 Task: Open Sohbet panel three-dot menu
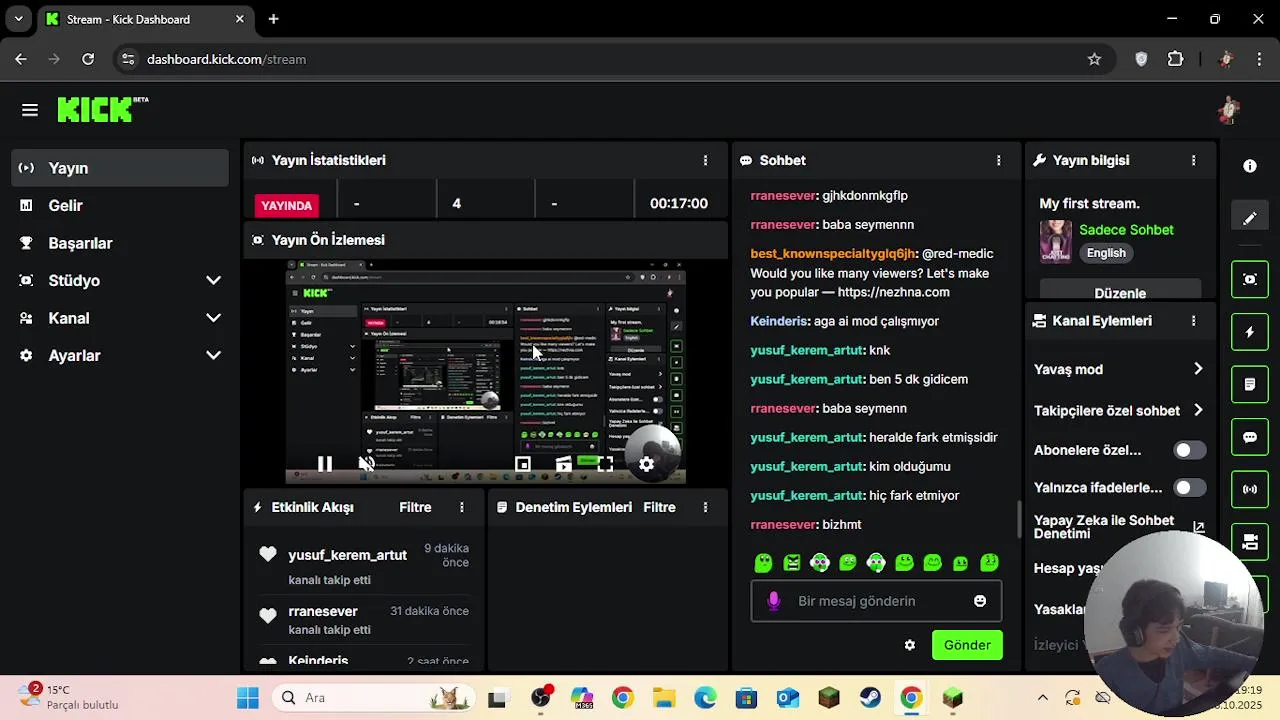998,160
